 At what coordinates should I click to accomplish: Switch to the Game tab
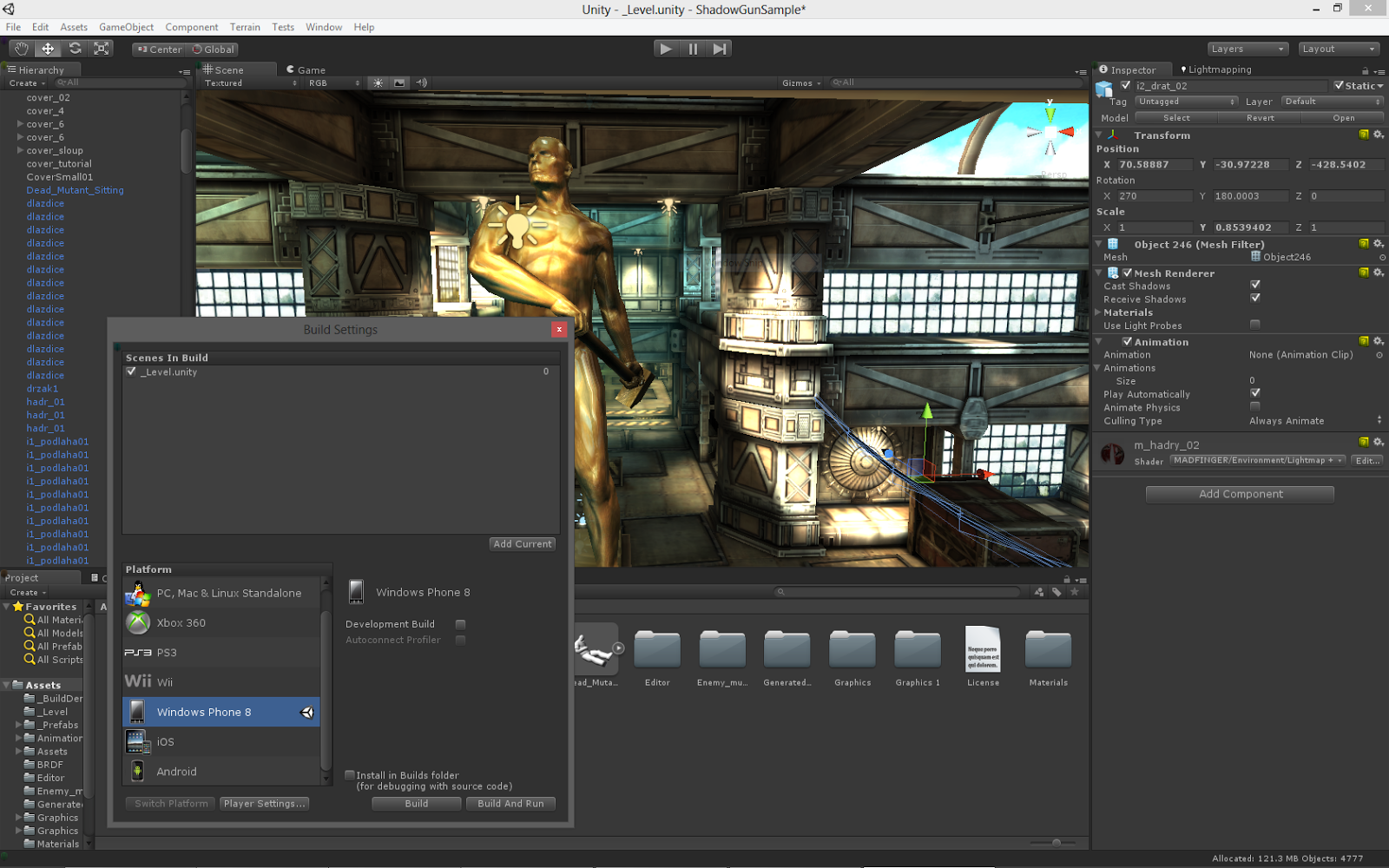(309, 69)
